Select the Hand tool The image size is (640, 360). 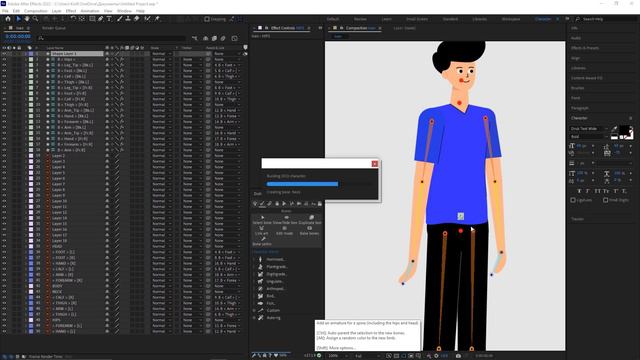click(27, 19)
